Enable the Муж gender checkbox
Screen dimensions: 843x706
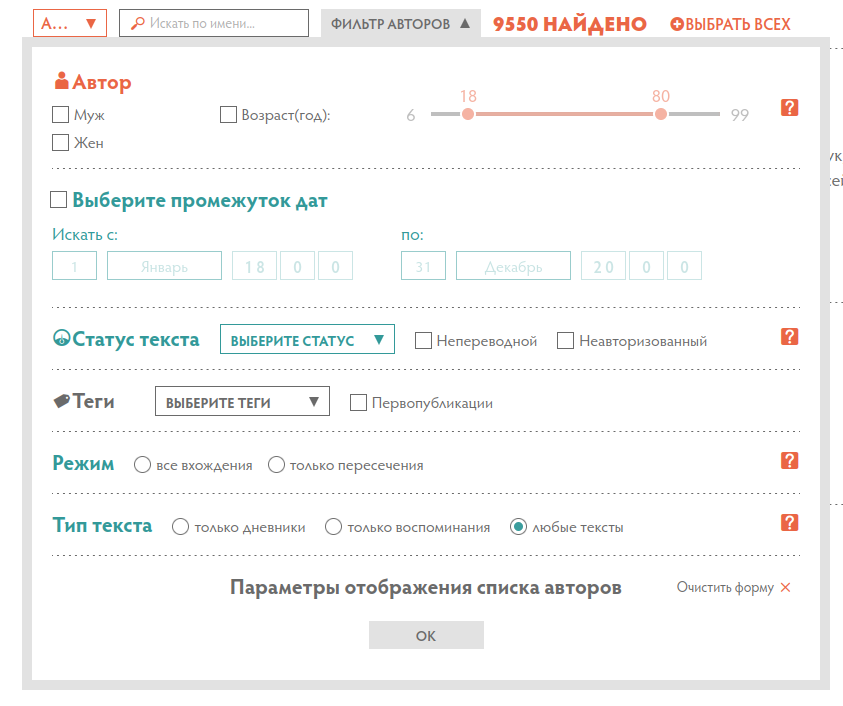[x=60, y=115]
